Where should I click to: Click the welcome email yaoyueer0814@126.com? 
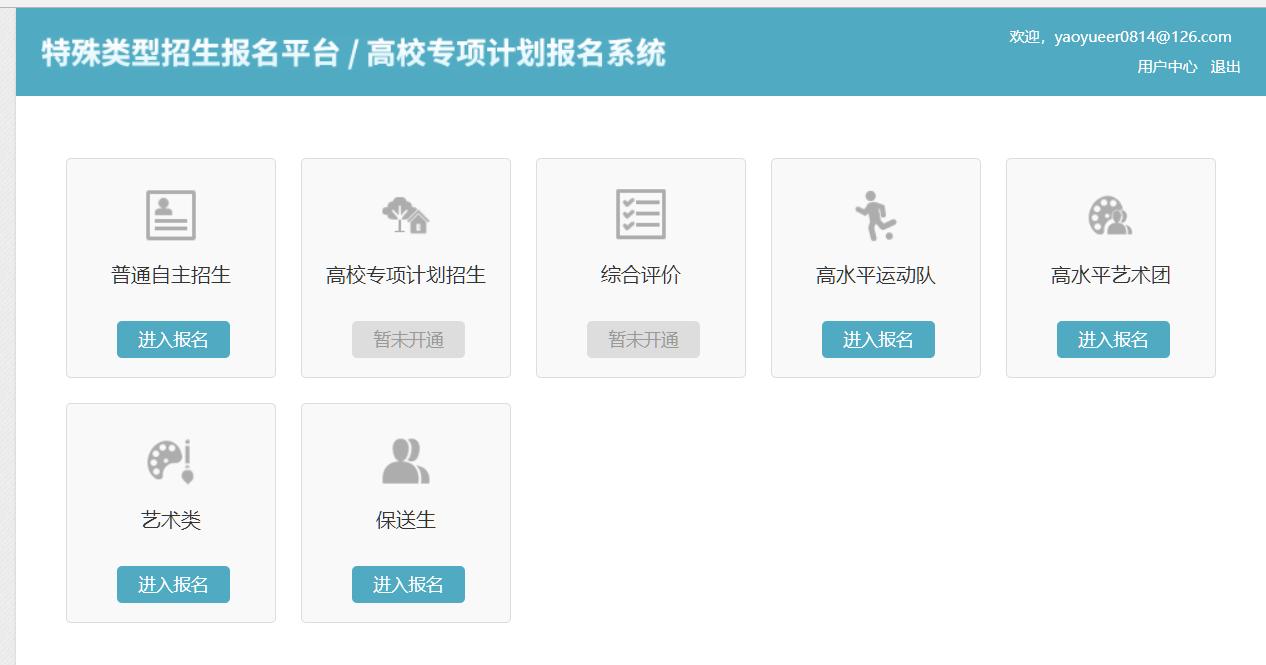click(x=1143, y=36)
